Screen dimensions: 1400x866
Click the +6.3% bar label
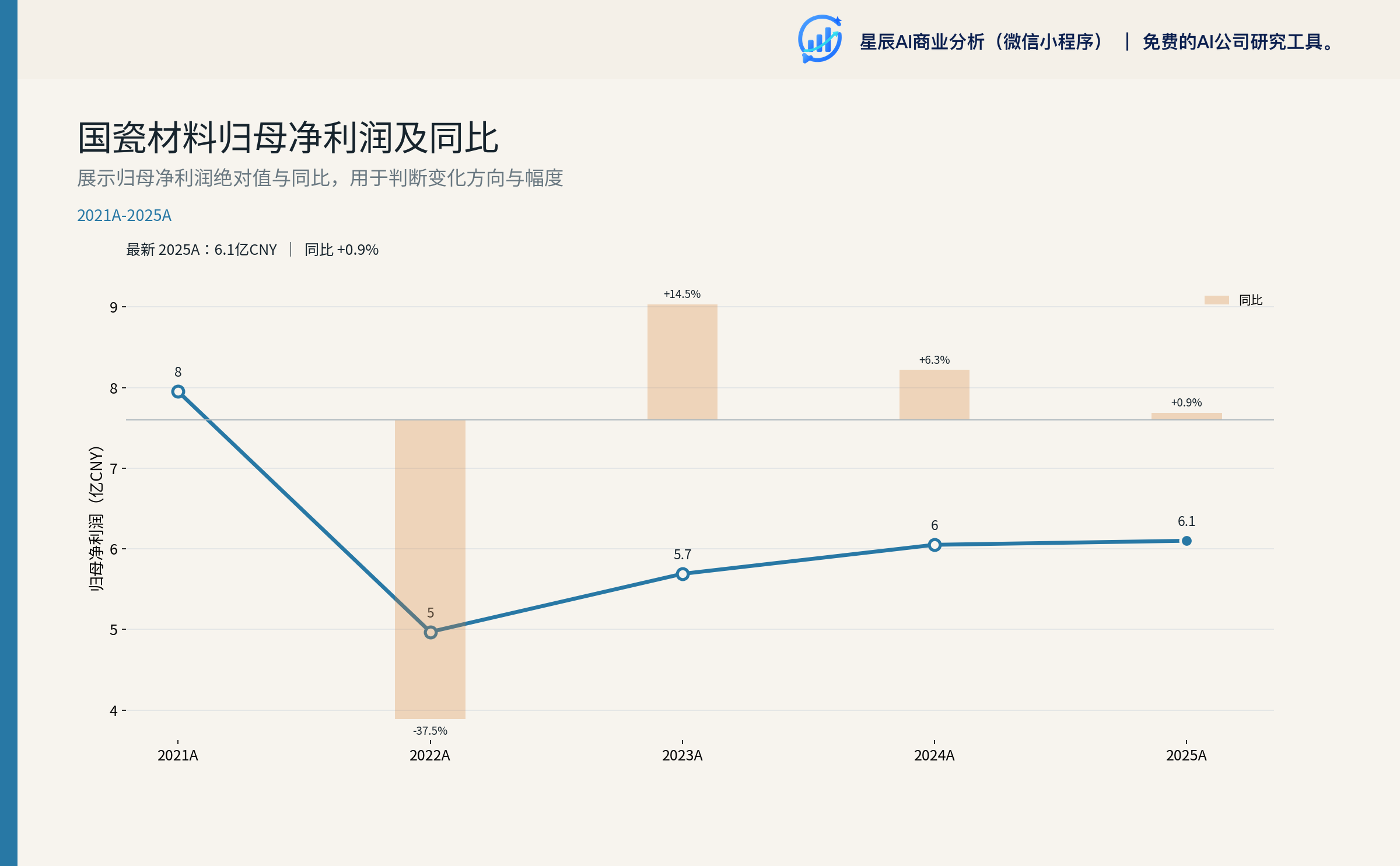pyautogui.click(x=935, y=360)
